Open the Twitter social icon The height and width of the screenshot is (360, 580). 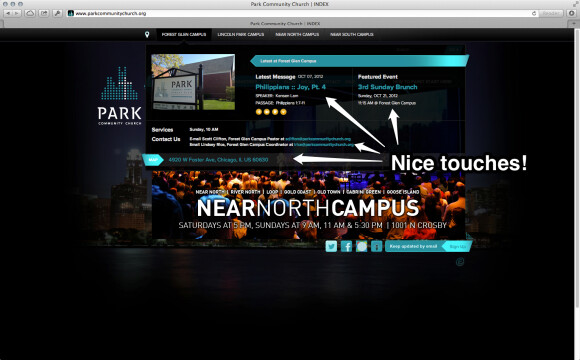[331, 246]
